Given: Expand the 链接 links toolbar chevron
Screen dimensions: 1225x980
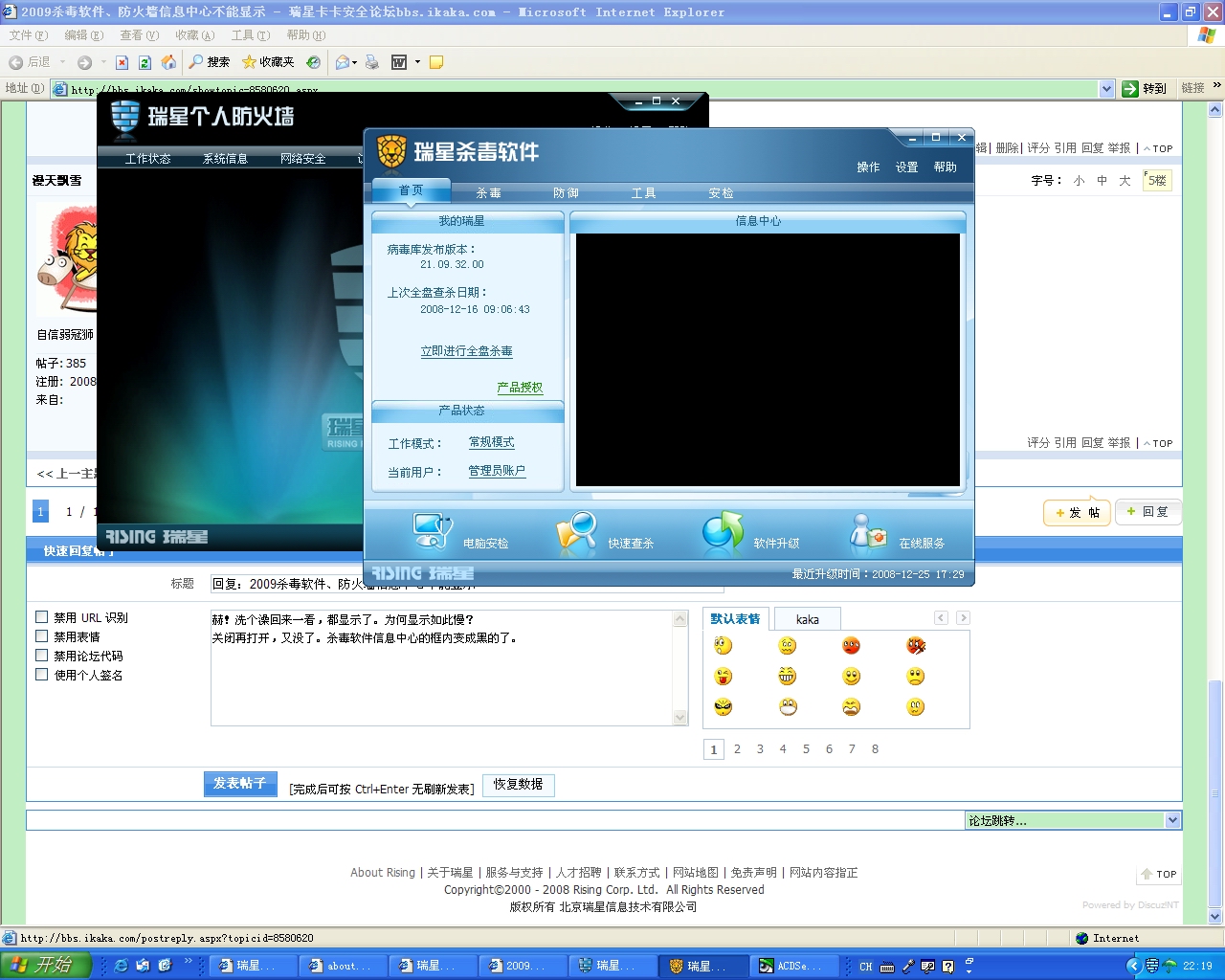Looking at the screenshot, I should (x=1216, y=86).
